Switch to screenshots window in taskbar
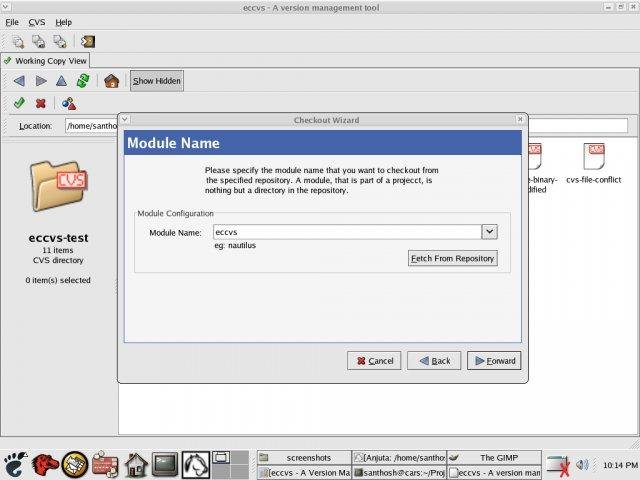 pyautogui.click(x=304, y=458)
